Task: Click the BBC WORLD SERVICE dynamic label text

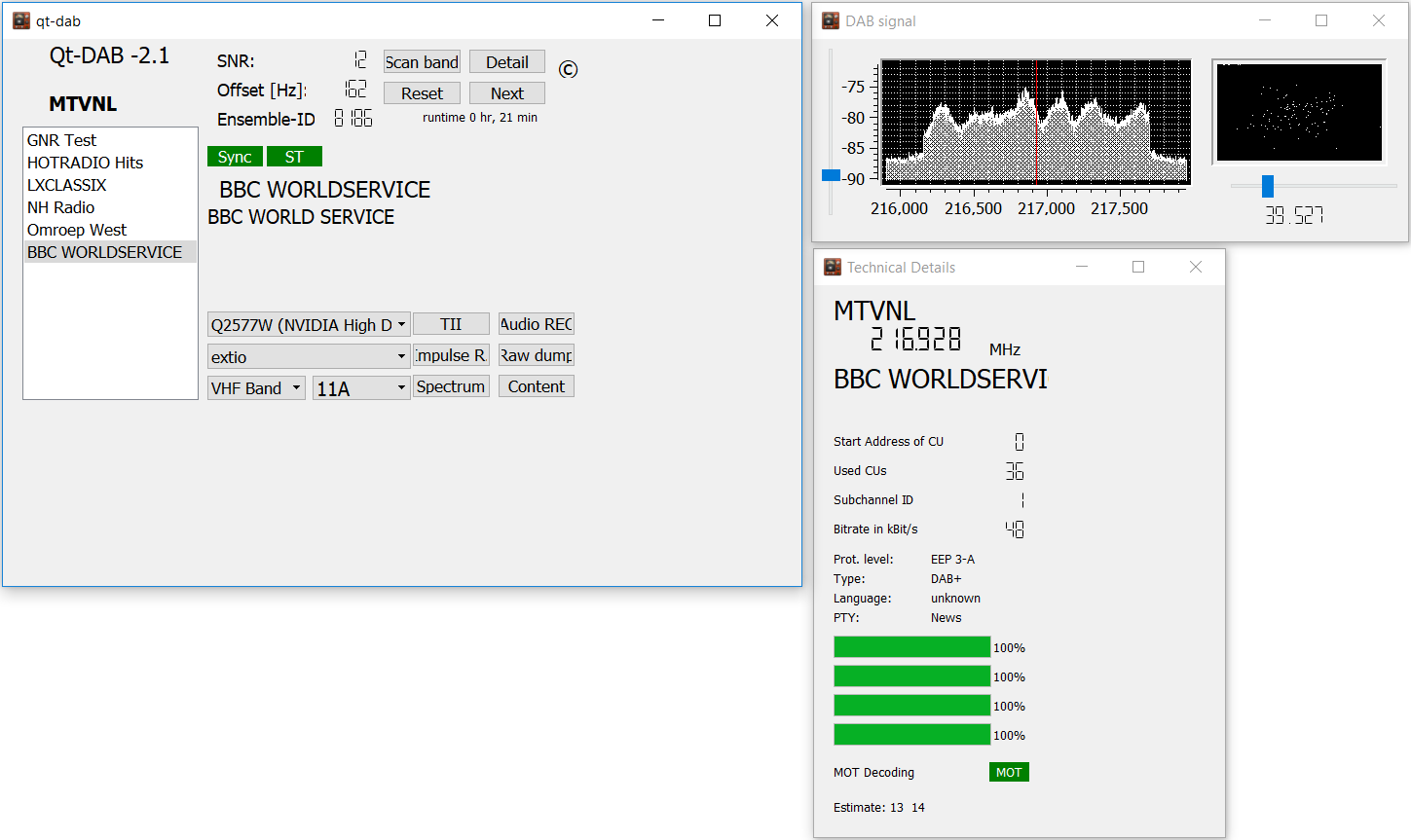Action: point(301,217)
